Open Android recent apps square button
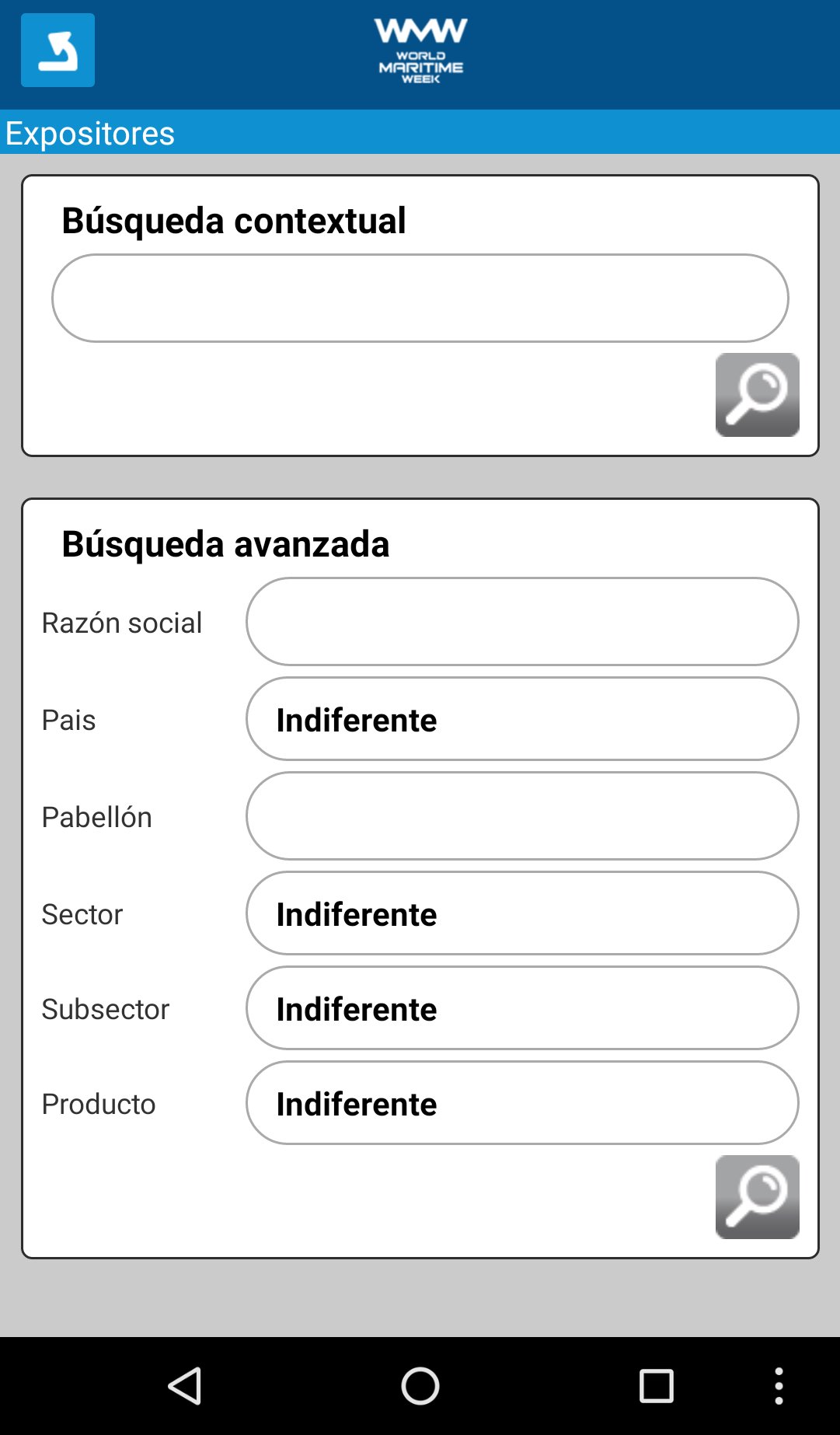Image resolution: width=840 pixels, height=1435 pixels. [656, 1386]
